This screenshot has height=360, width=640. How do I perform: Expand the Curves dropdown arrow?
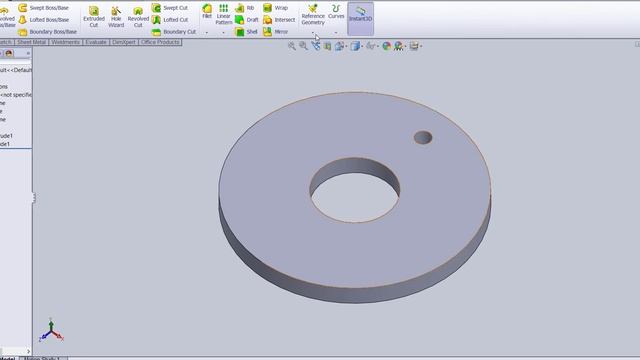336,32
